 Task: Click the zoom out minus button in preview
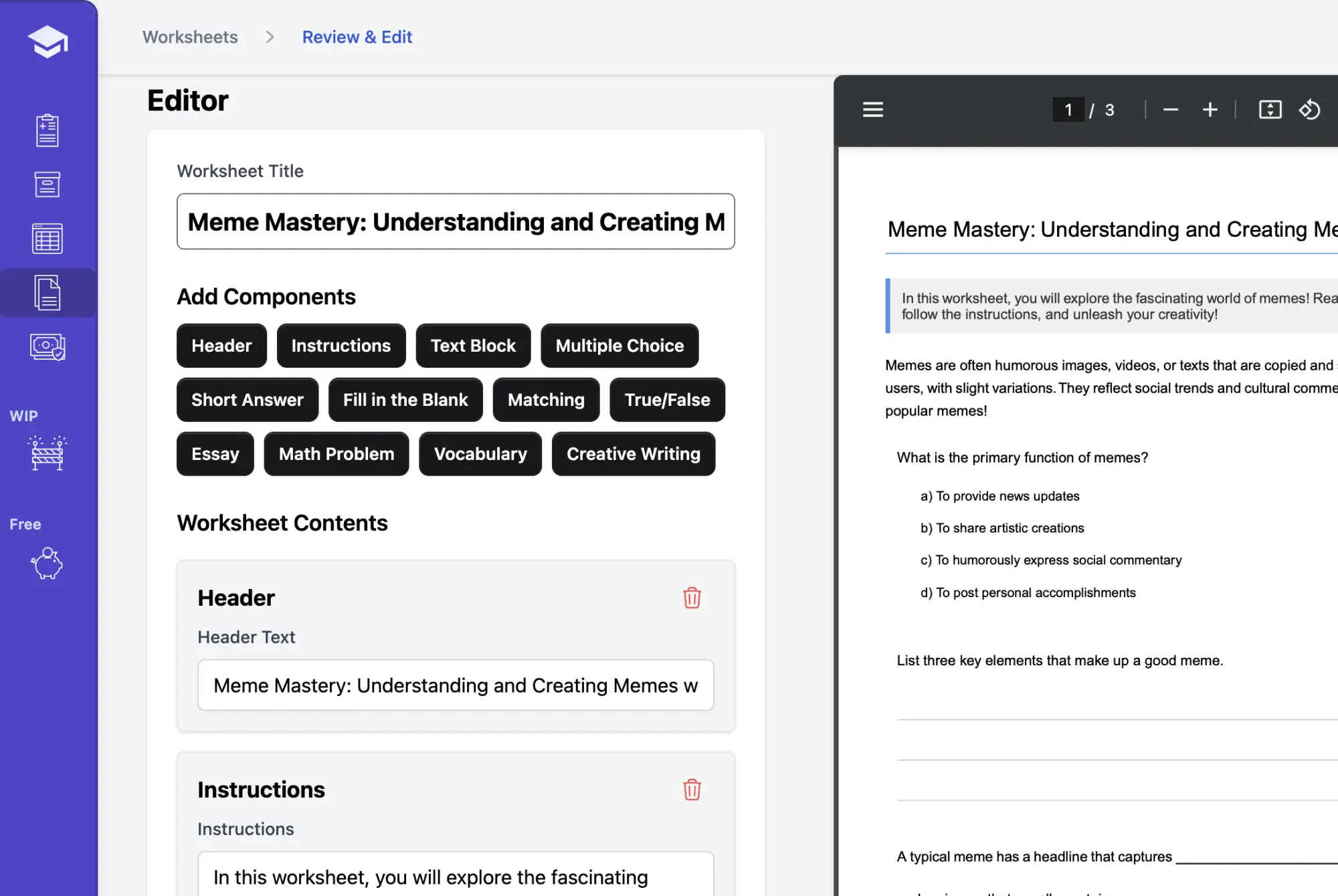point(1170,109)
